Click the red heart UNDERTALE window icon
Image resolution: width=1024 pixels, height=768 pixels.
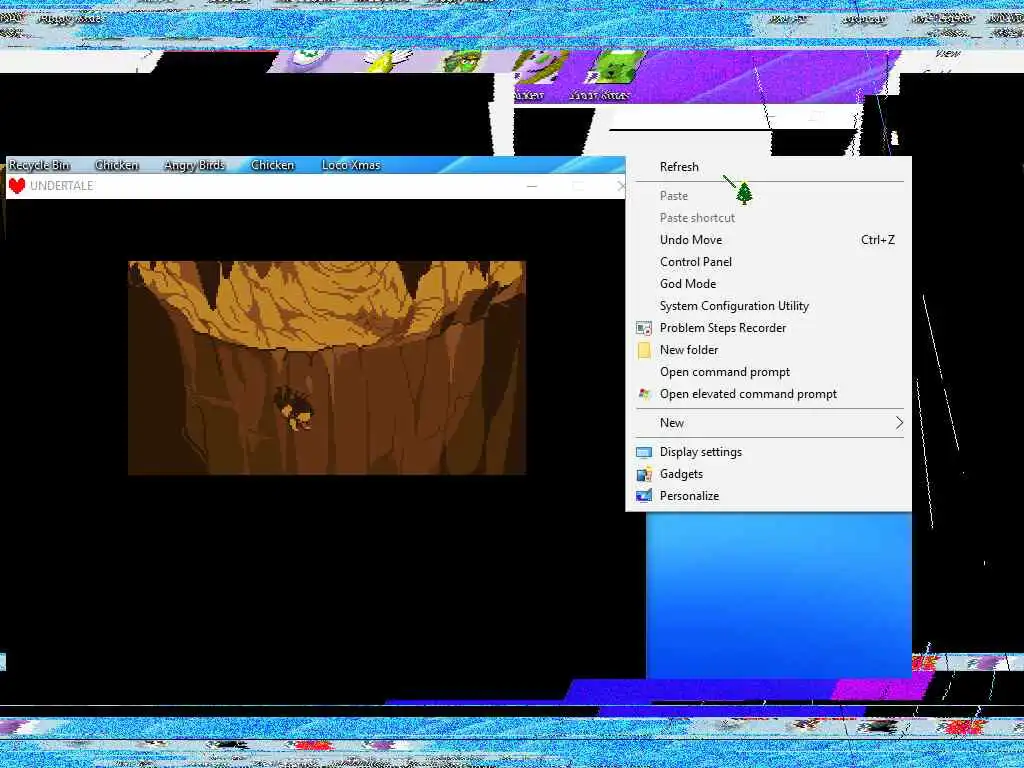click(17, 186)
